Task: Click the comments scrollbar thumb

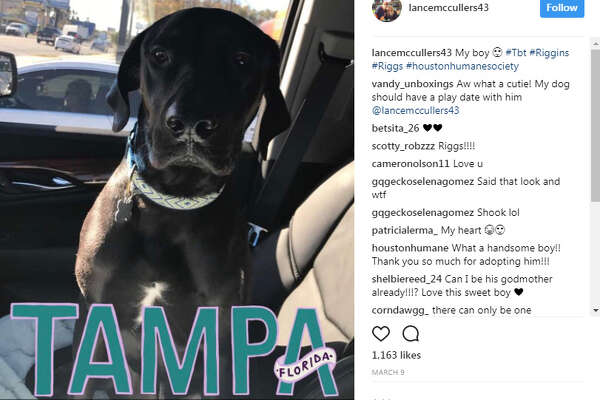Action: (x=595, y=125)
